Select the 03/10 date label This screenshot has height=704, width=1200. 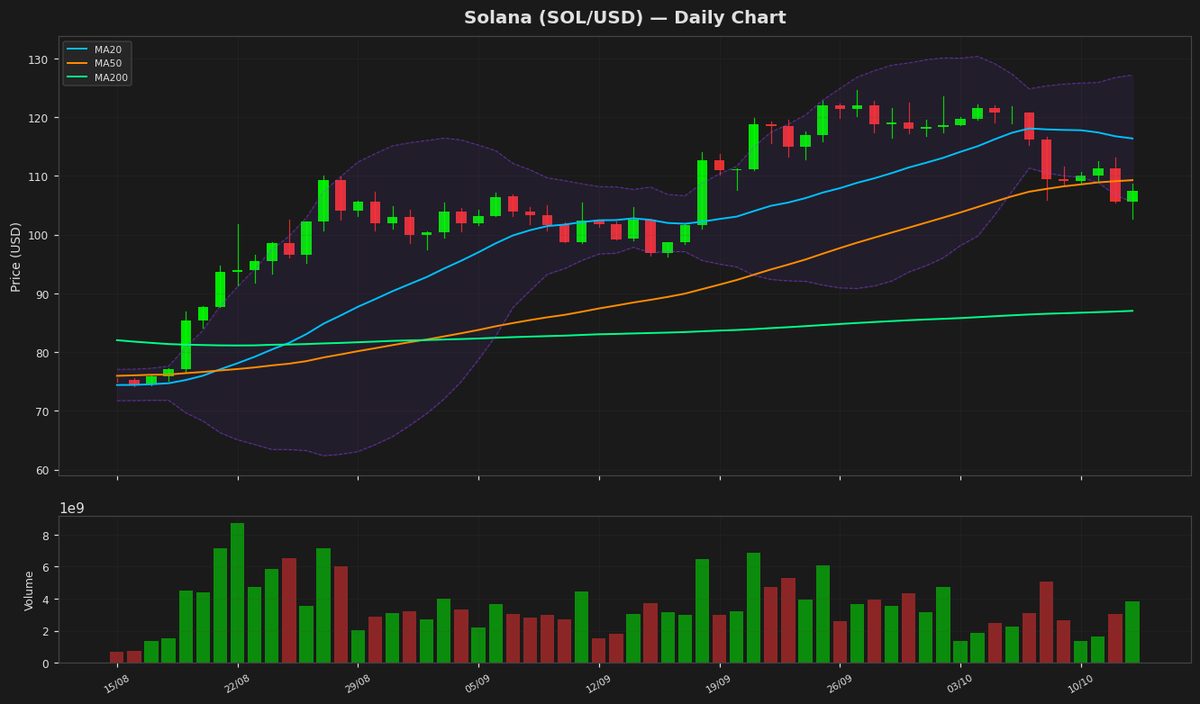[959, 684]
